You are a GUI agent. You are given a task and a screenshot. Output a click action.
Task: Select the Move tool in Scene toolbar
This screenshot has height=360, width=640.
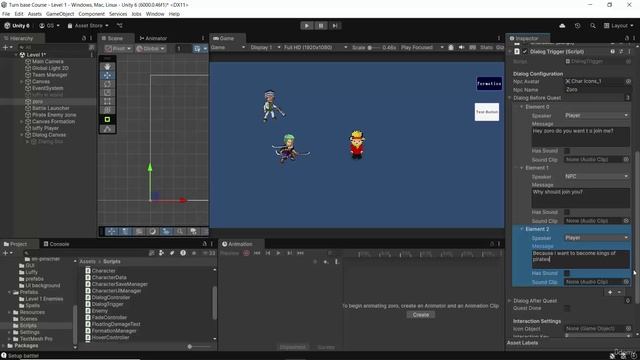(107, 75)
